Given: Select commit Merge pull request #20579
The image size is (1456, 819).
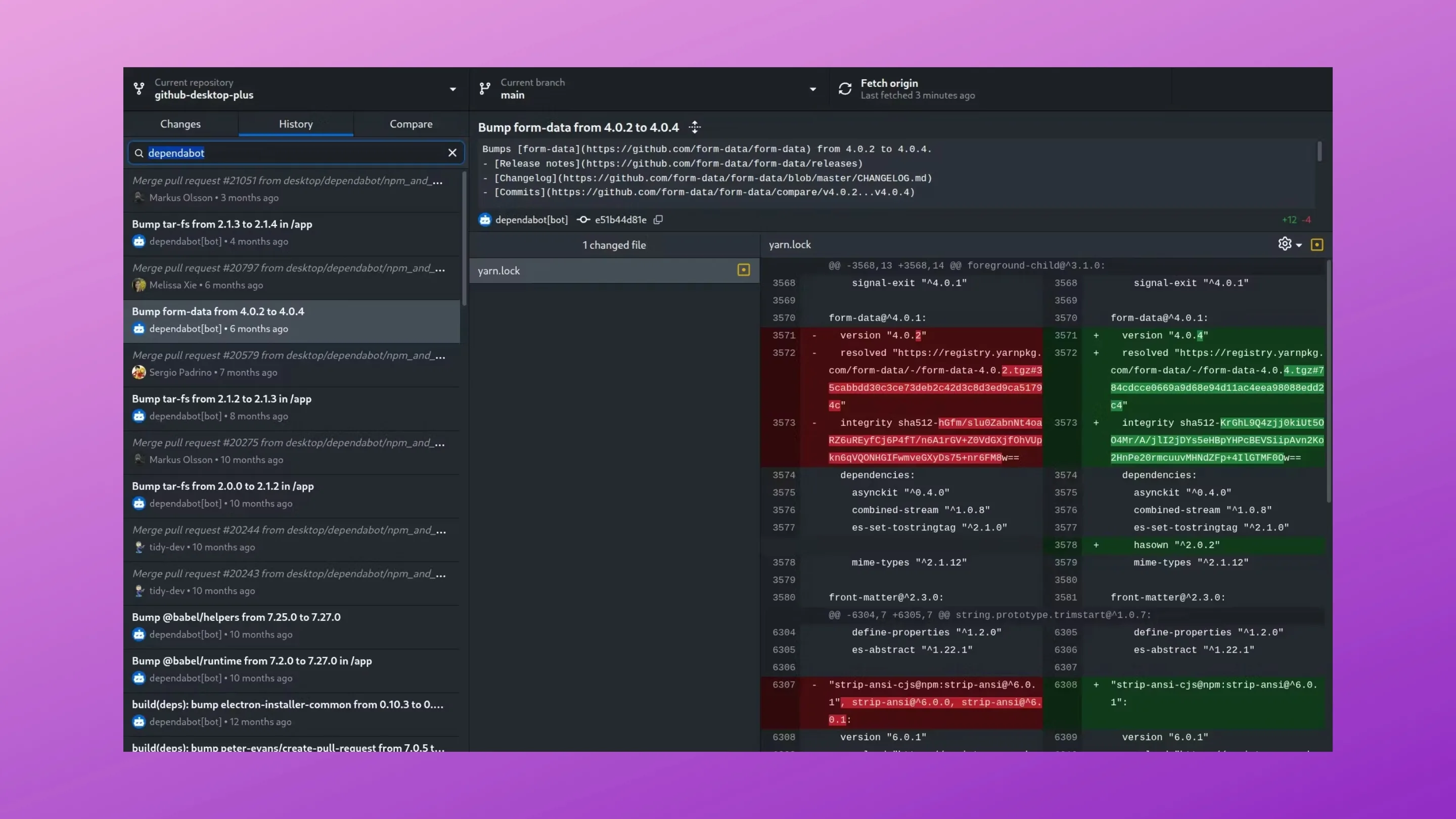Looking at the screenshot, I should tap(292, 364).
